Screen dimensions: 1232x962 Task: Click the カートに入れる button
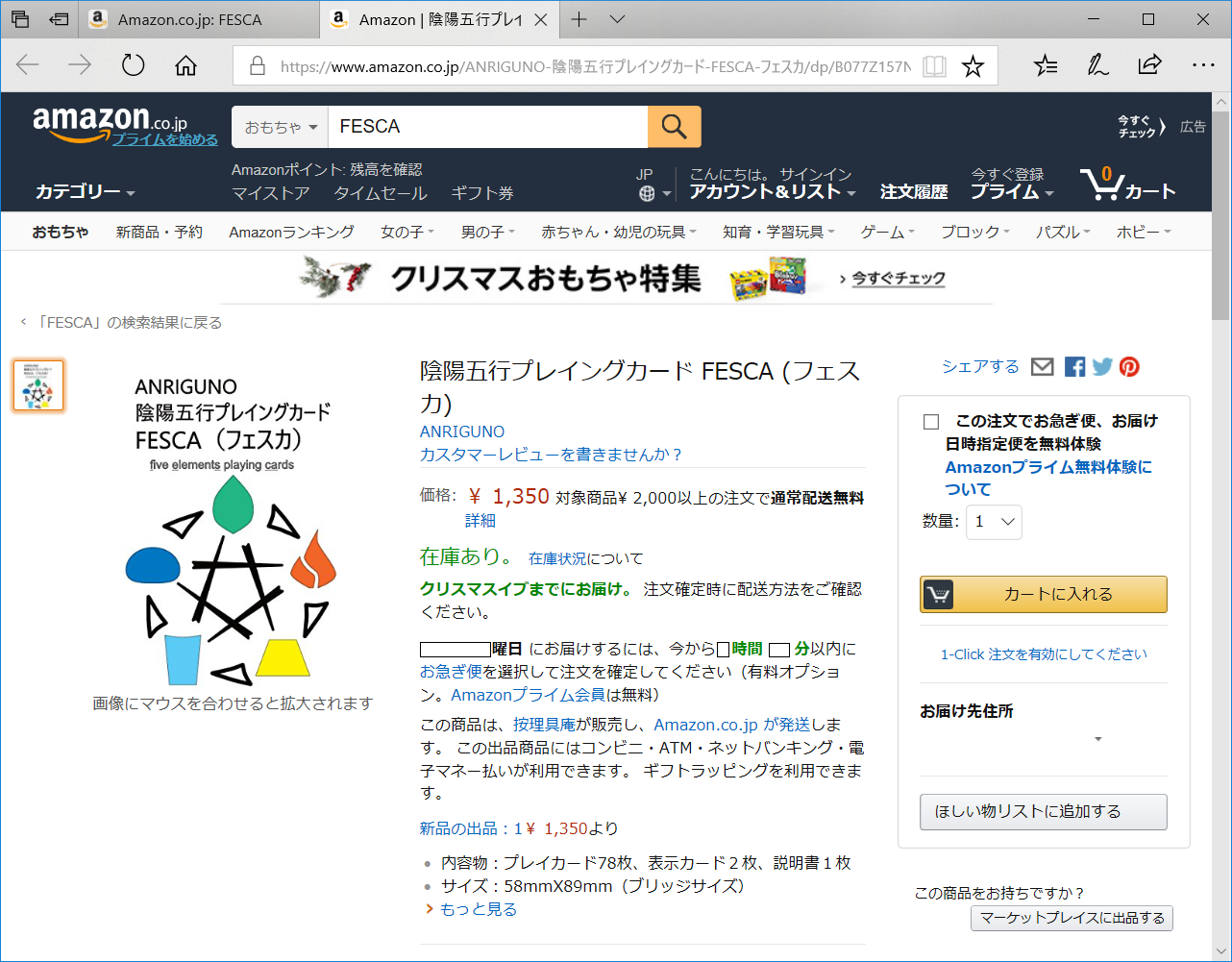tap(1043, 594)
